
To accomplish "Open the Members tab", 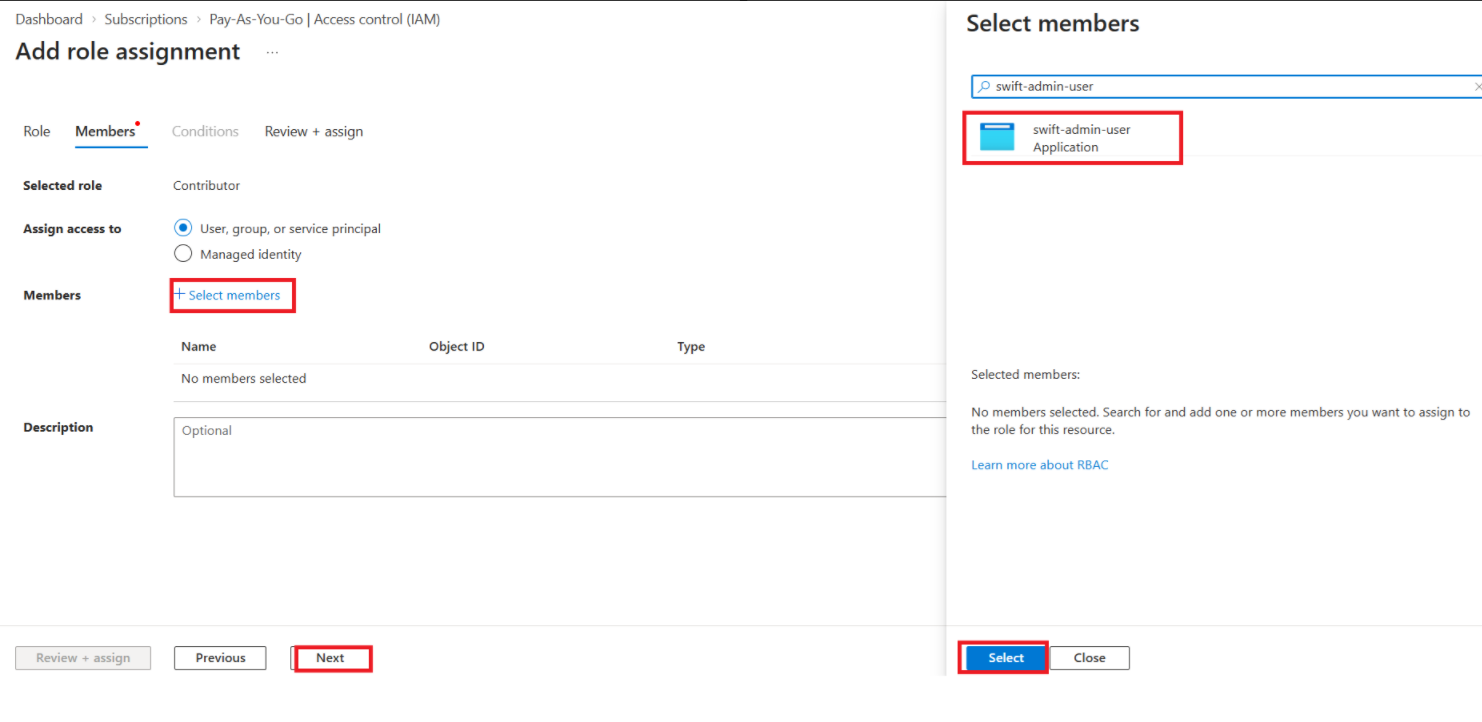I will pos(108,131).
